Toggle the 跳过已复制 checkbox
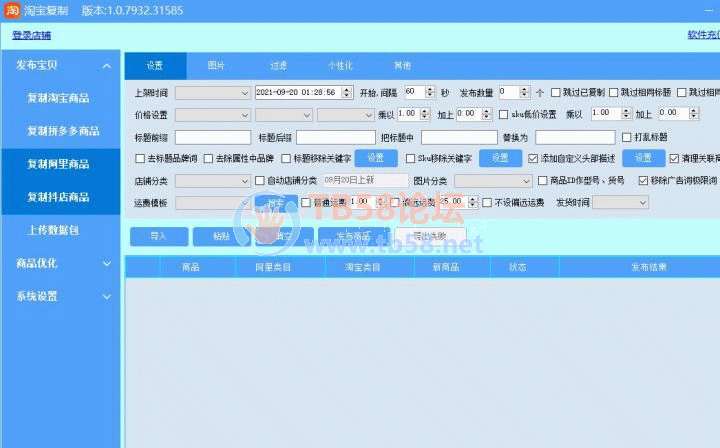Screen dimensions: 720x448 tap(556, 93)
